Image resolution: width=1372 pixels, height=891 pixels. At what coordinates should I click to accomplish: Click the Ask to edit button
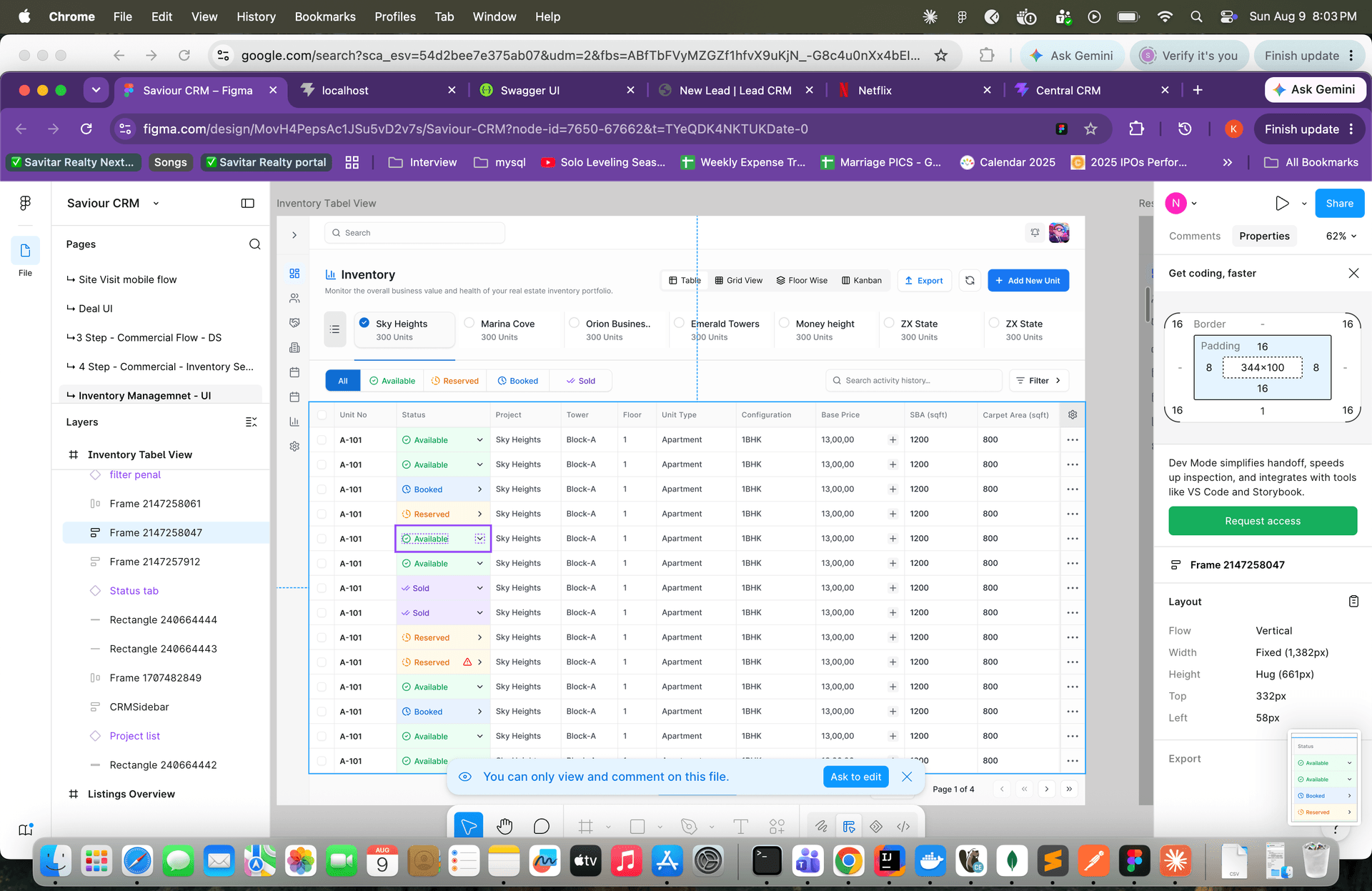(855, 777)
